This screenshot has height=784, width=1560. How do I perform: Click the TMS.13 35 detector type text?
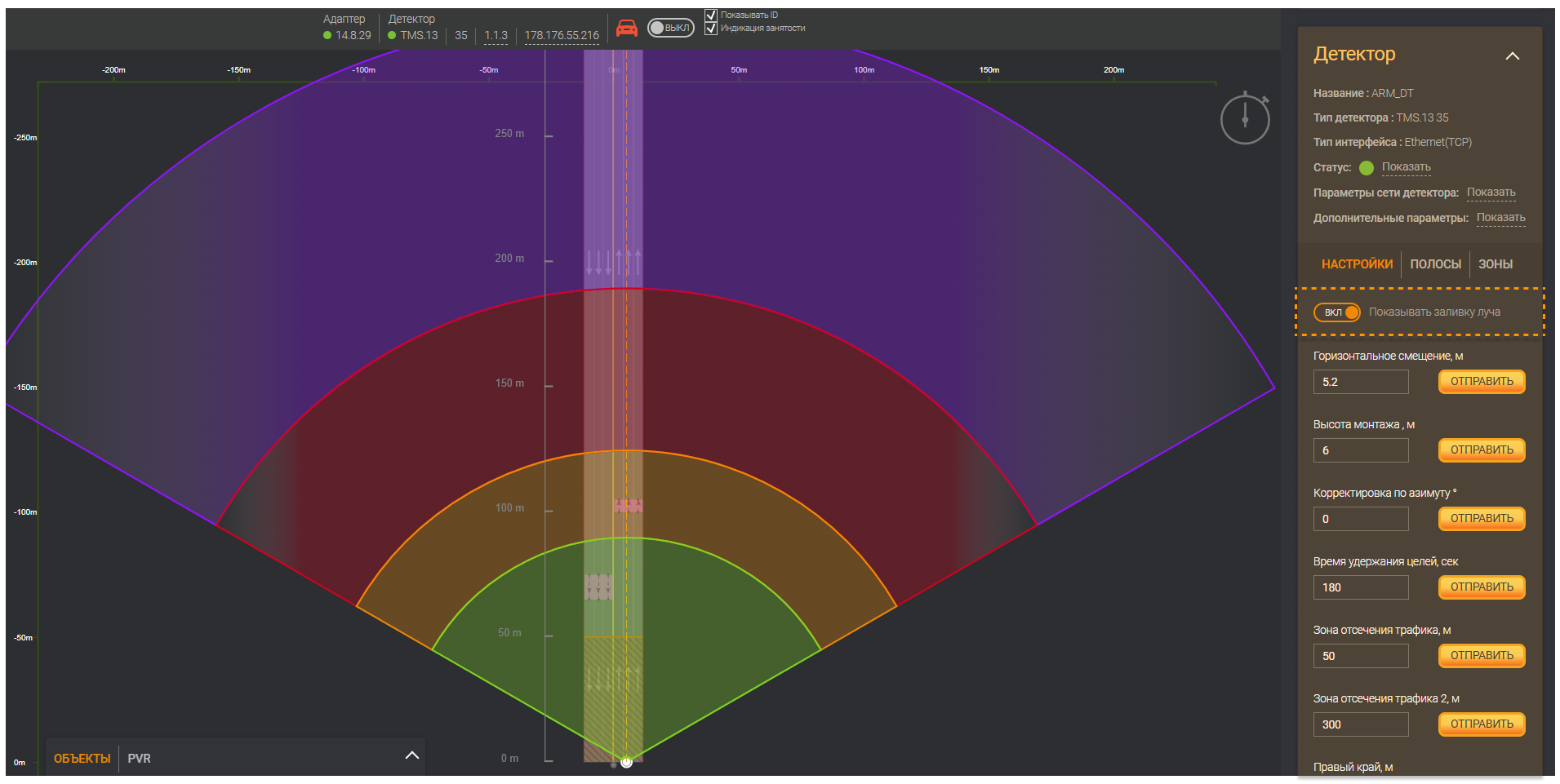(1422, 117)
